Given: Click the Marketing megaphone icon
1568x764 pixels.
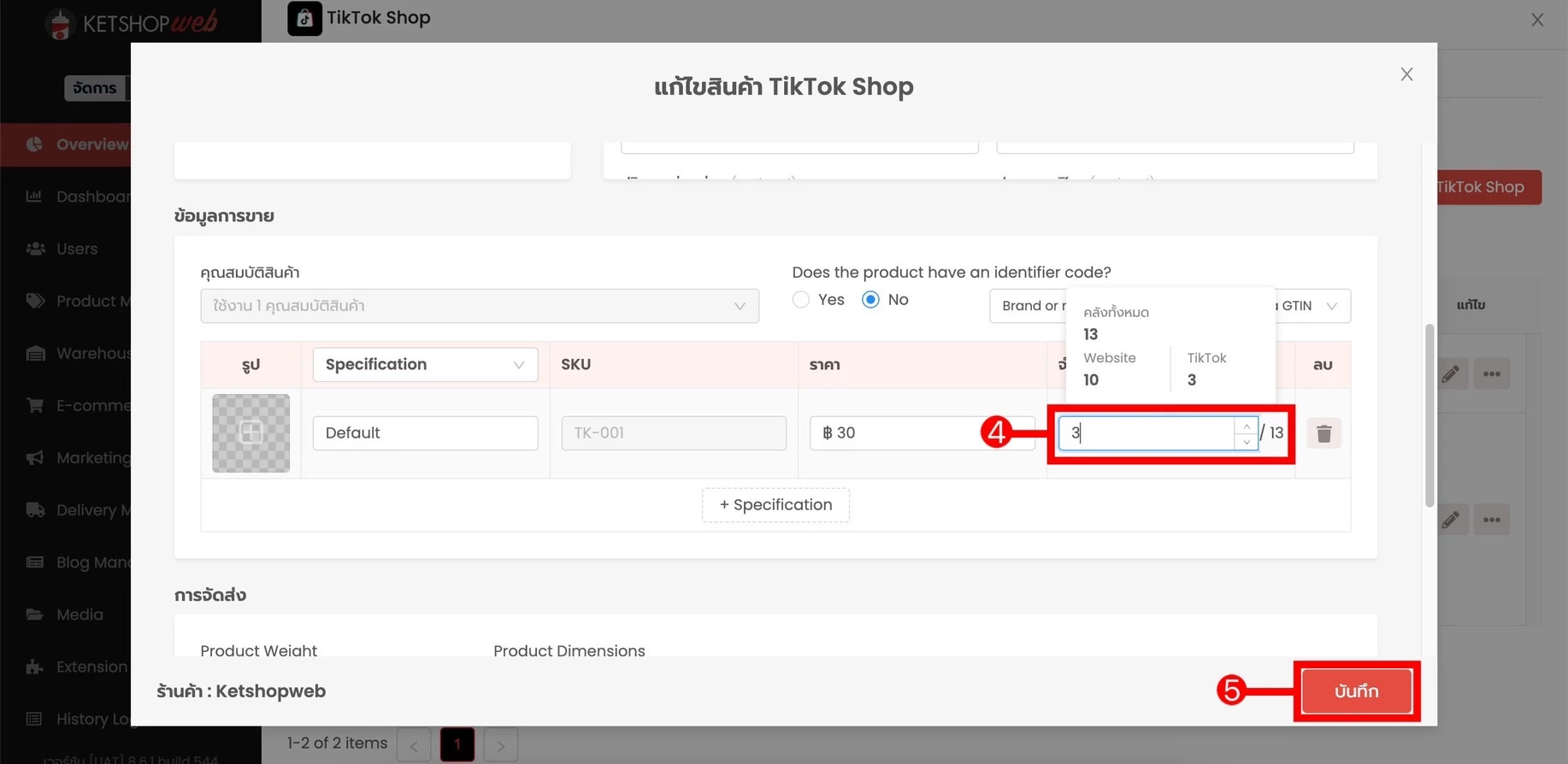Looking at the screenshot, I should coord(35,458).
